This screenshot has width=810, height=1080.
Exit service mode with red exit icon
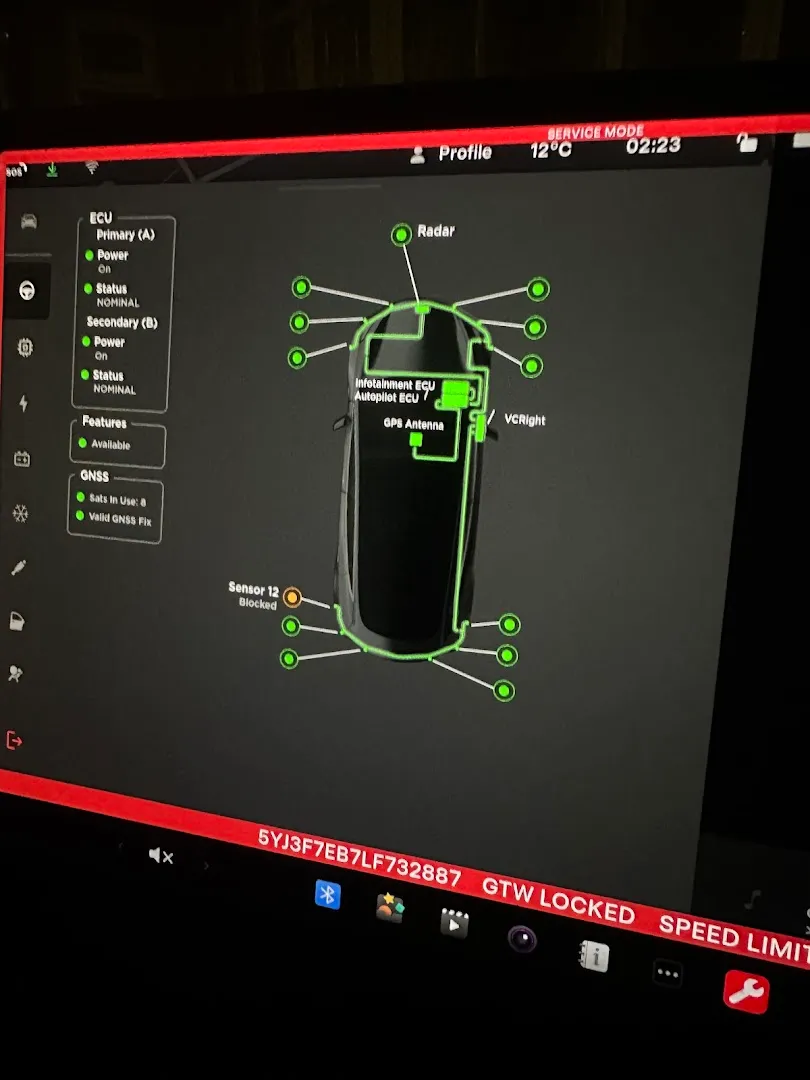(x=14, y=741)
